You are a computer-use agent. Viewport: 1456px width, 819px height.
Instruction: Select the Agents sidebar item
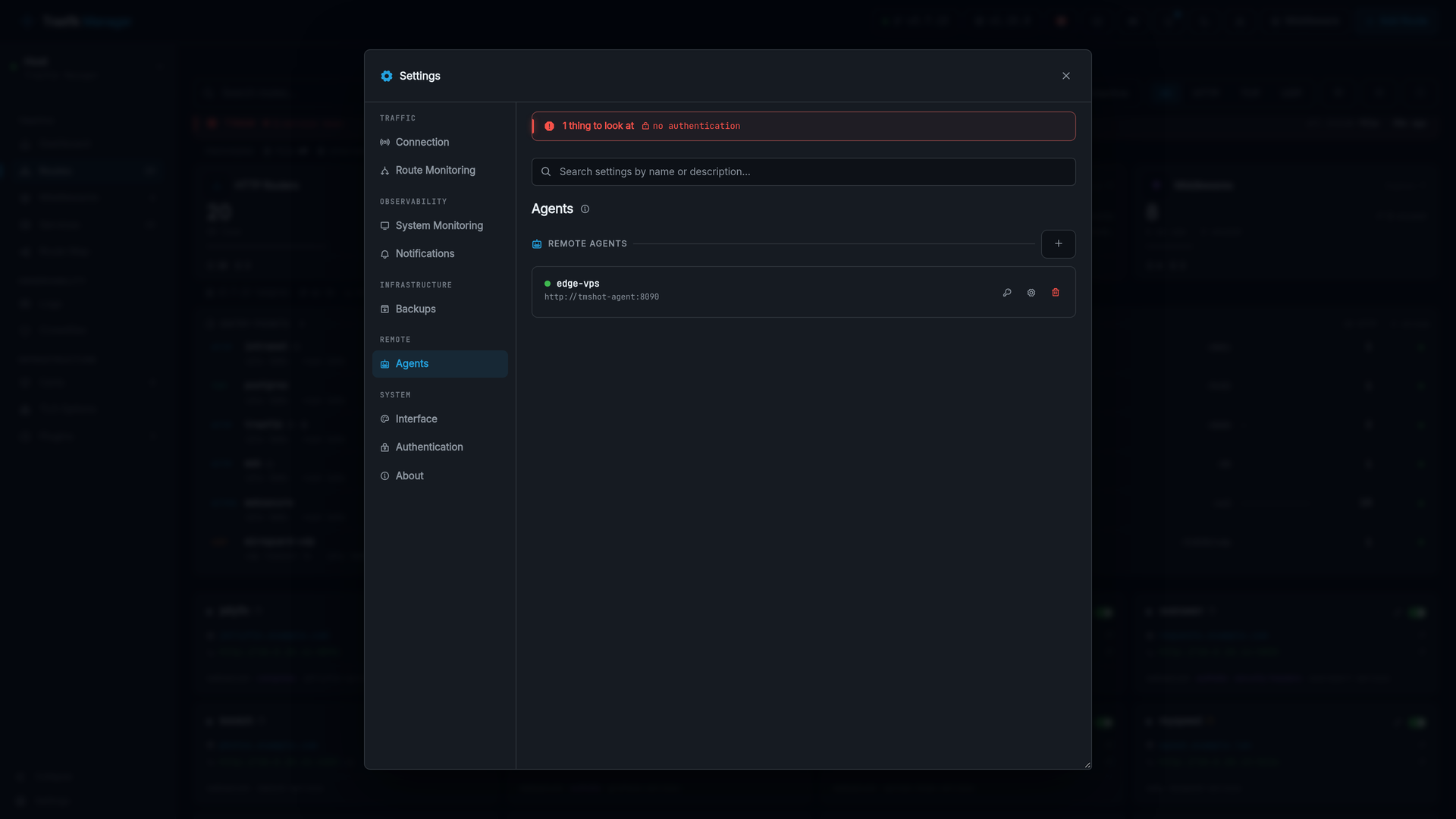(440, 364)
